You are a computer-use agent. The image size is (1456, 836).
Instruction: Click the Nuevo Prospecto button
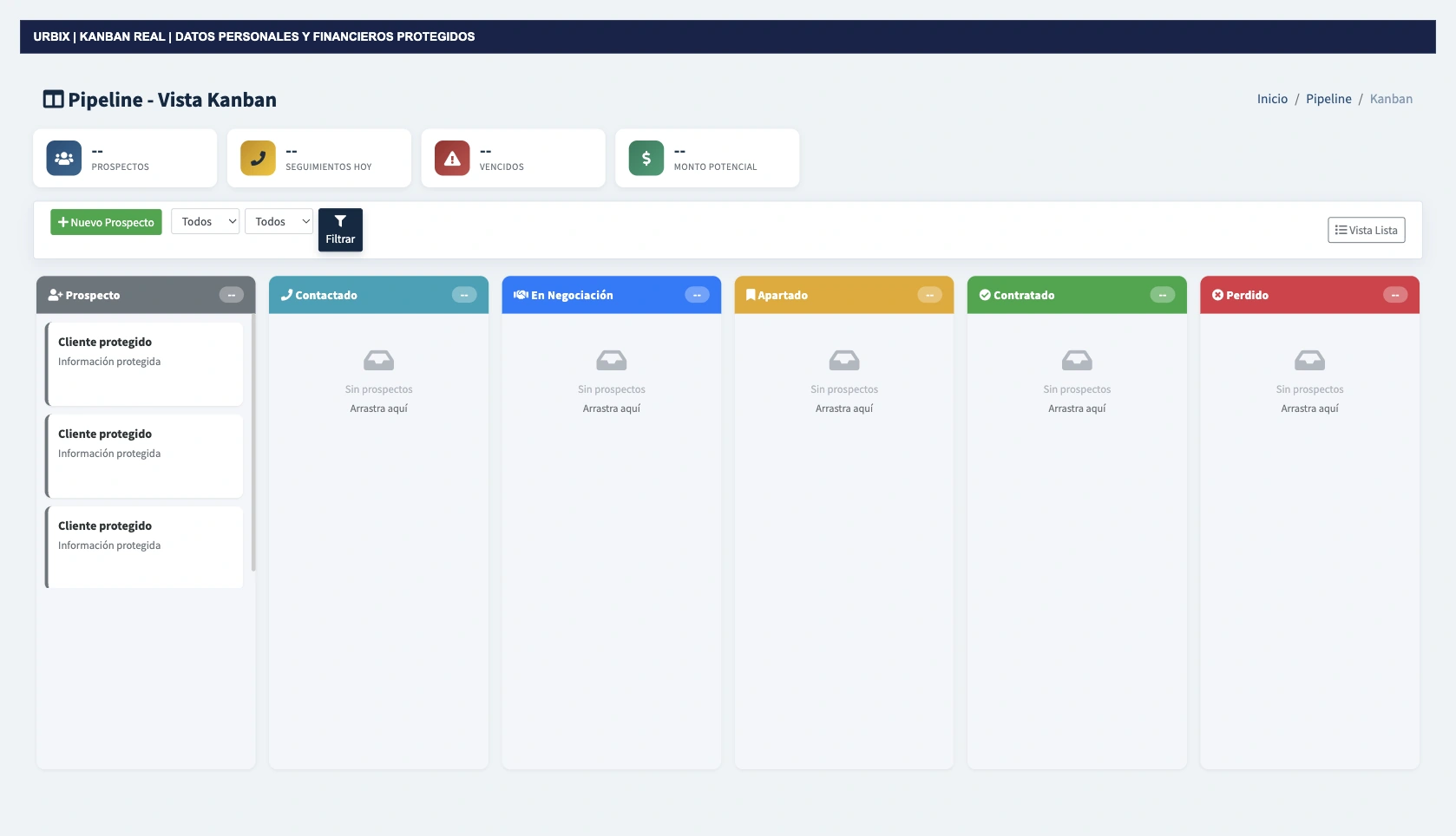pos(106,222)
